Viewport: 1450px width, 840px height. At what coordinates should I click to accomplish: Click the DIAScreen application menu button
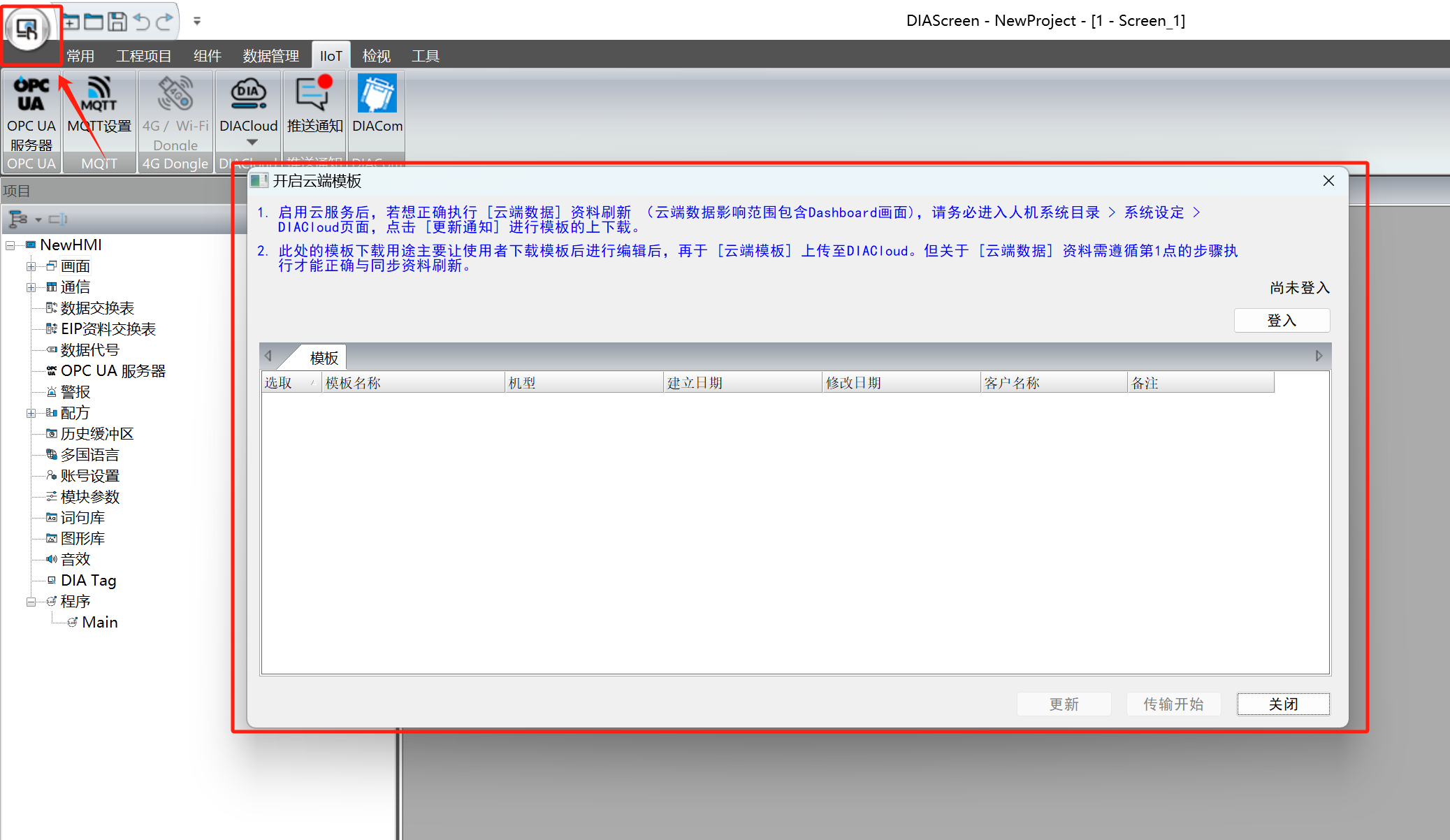(27, 29)
